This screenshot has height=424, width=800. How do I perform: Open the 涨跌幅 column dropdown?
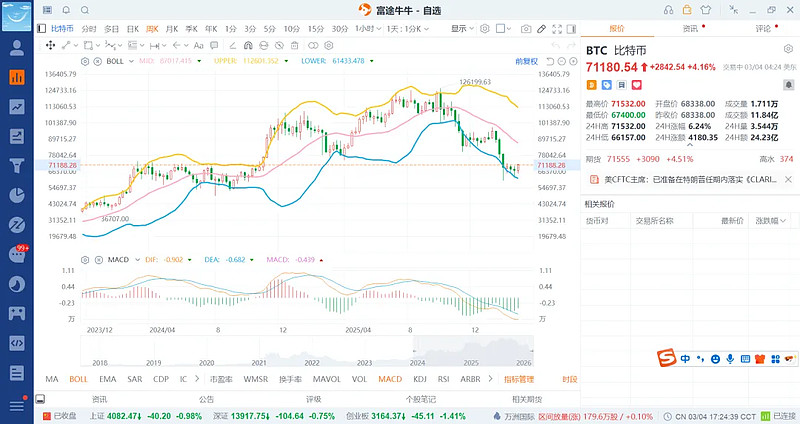click(x=770, y=221)
